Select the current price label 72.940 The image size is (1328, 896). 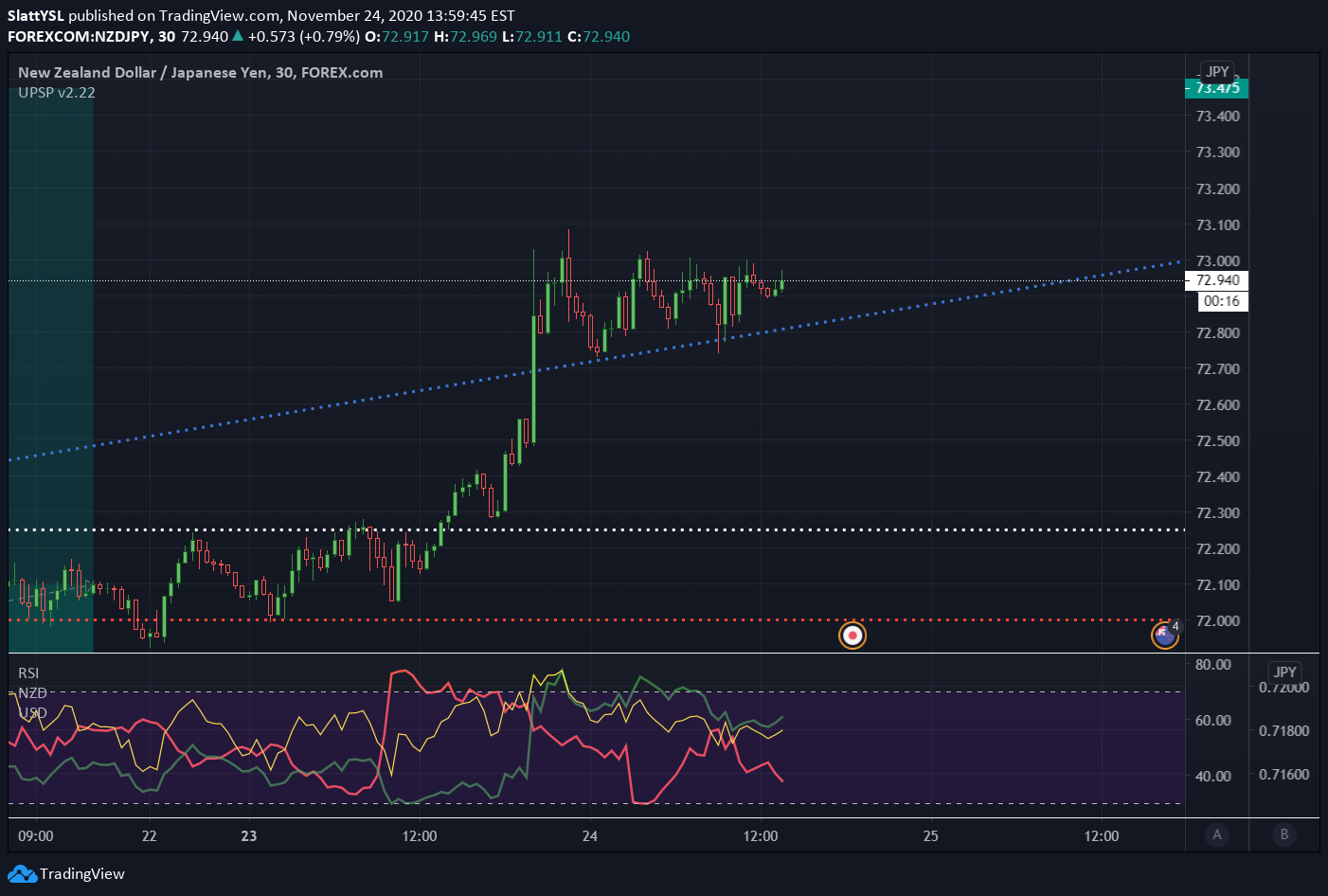click(1217, 280)
